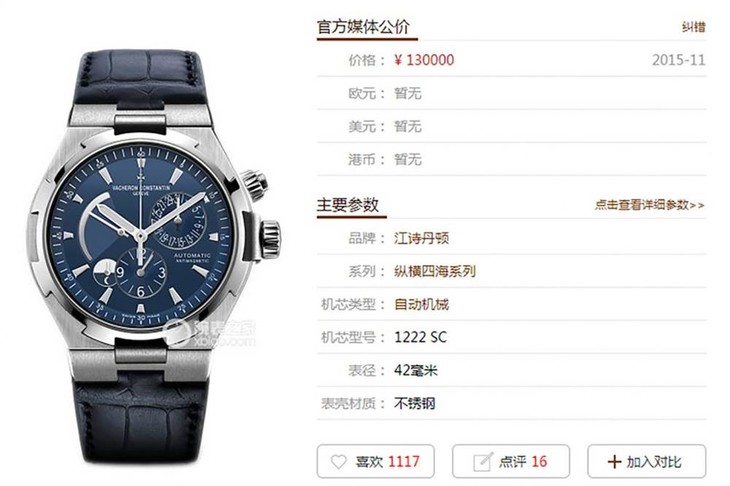Image resolution: width=730 pixels, height=486 pixels.
Task: Select the 官方媒体公价 section heading
Action: pos(363,27)
